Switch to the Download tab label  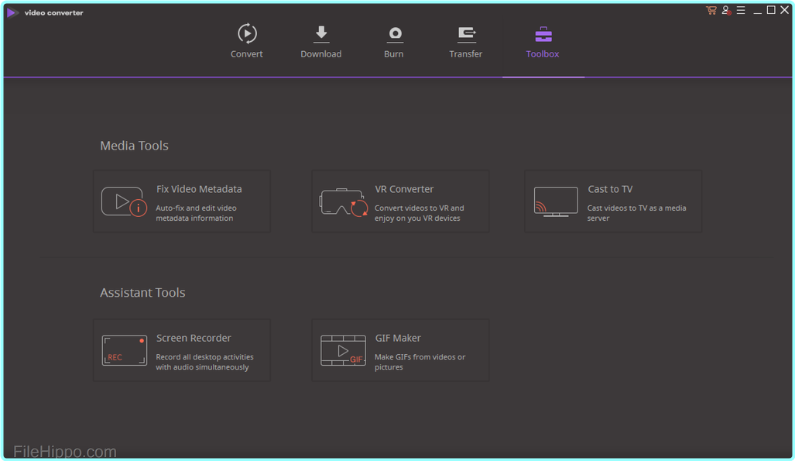click(321, 54)
